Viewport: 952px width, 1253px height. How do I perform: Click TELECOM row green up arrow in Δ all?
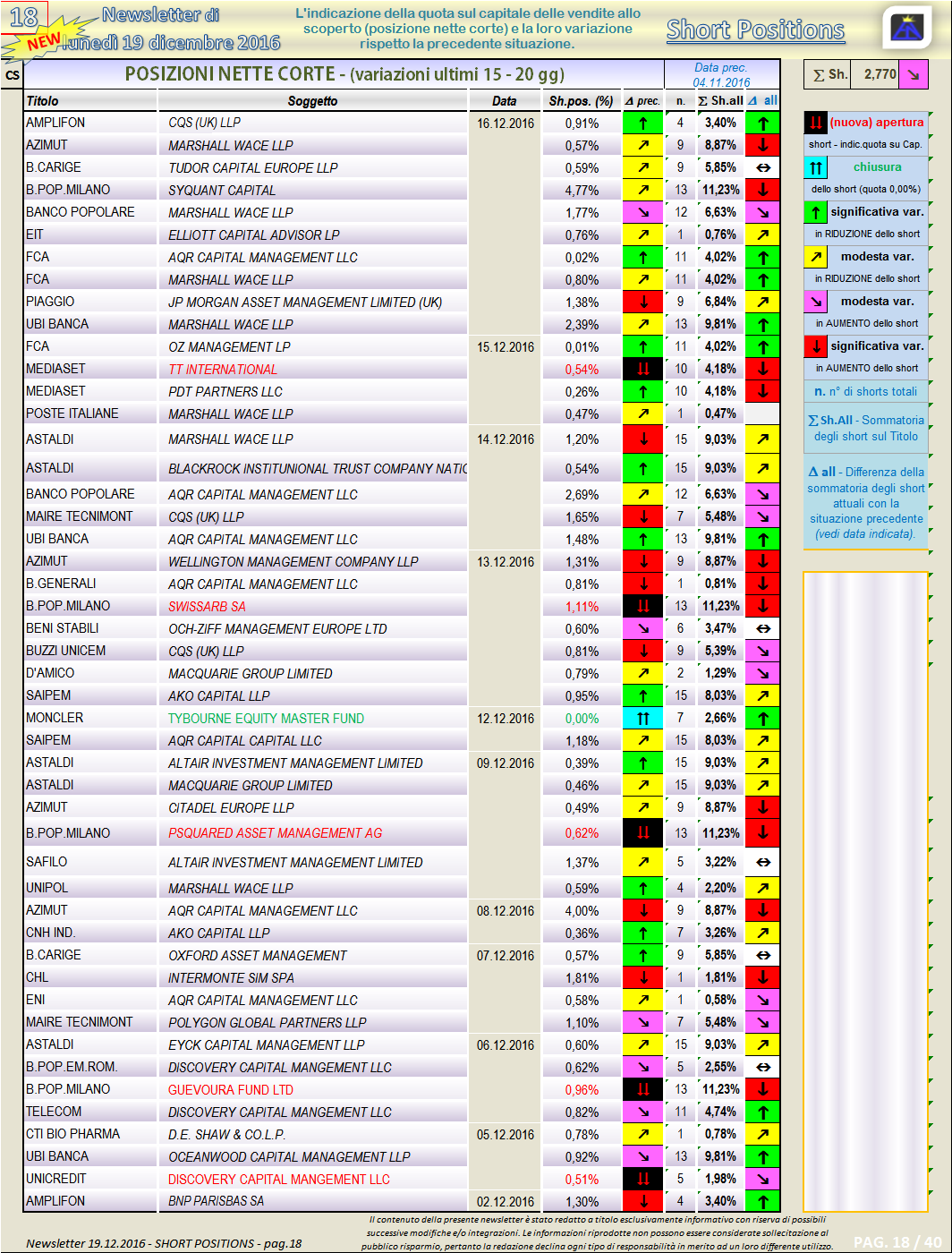(x=762, y=1112)
